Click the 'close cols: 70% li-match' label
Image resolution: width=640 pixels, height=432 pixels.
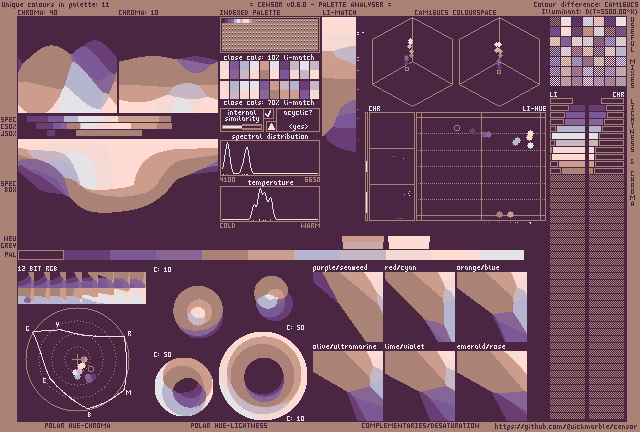tap(269, 102)
